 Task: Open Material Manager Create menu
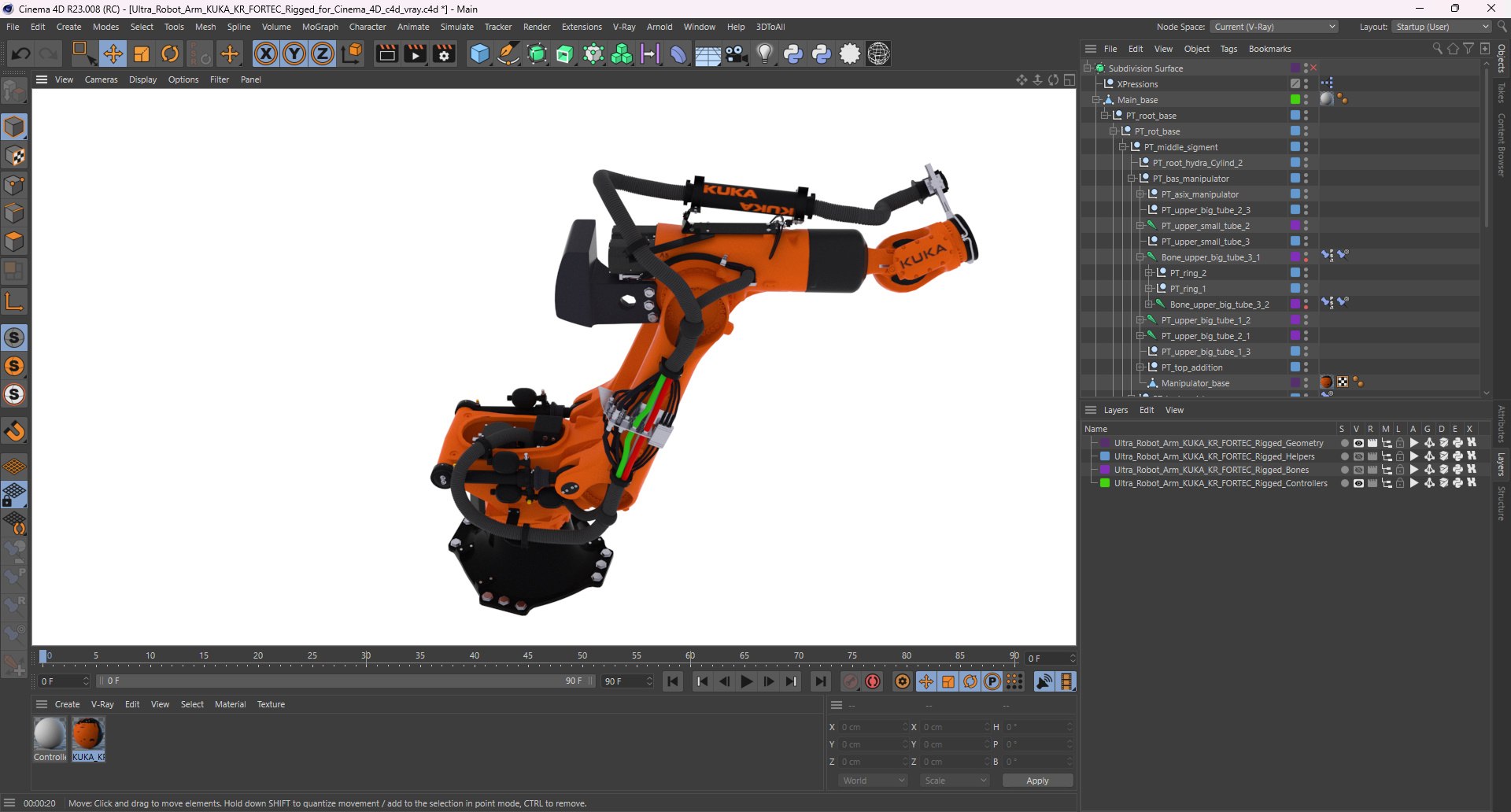click(x=67, y=704)
